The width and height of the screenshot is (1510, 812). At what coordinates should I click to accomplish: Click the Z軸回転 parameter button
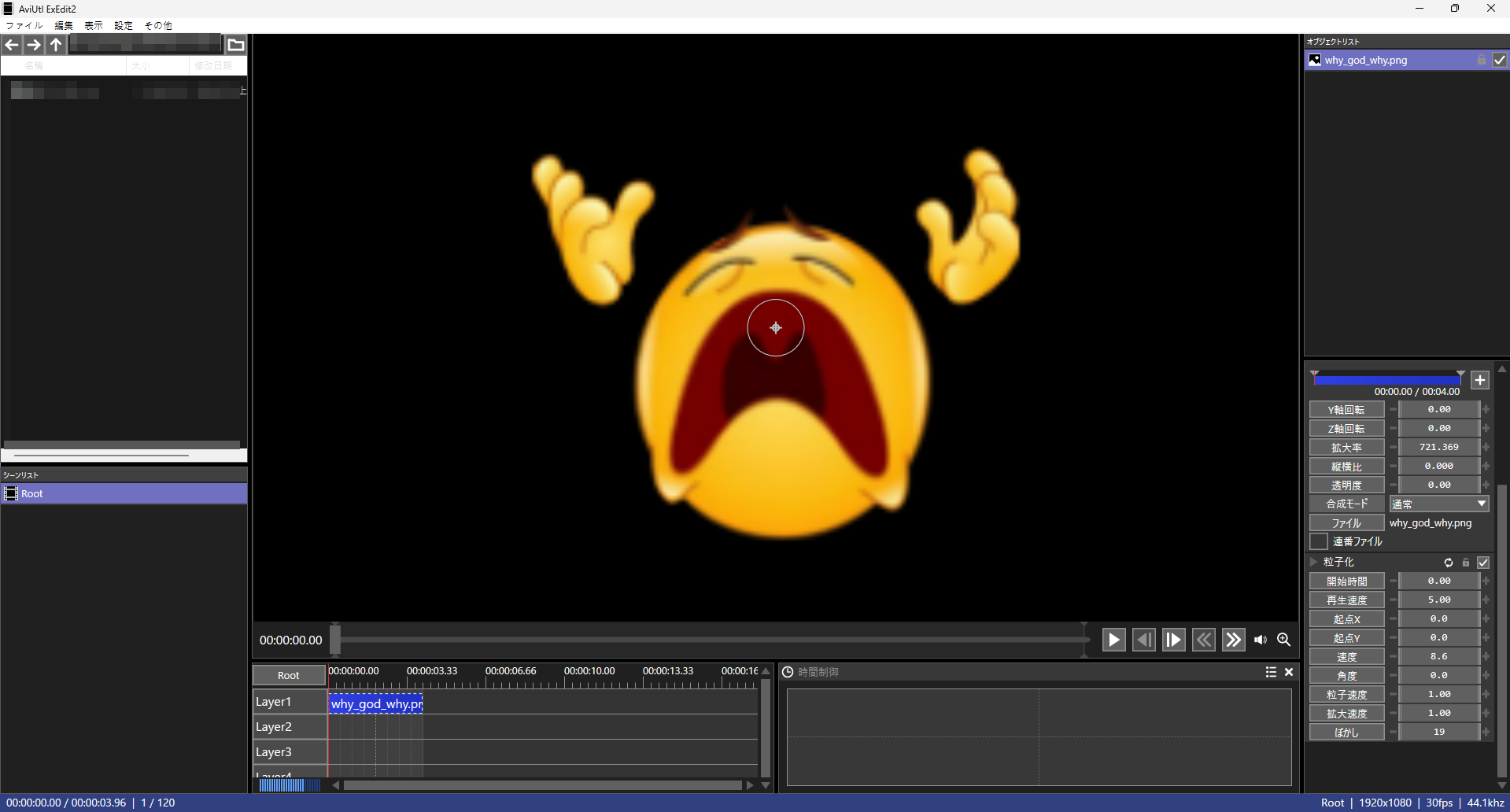coord(1346,429)
